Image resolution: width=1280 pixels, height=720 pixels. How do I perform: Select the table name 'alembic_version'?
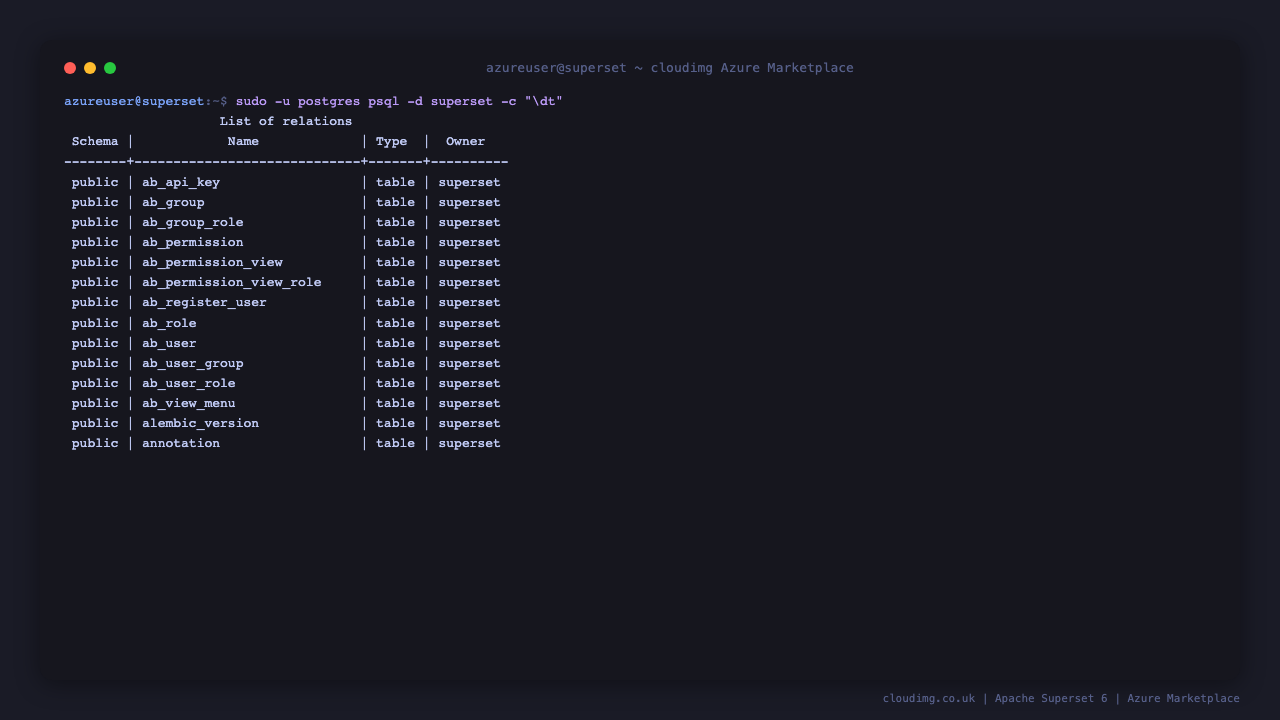(x=200, y=423)
